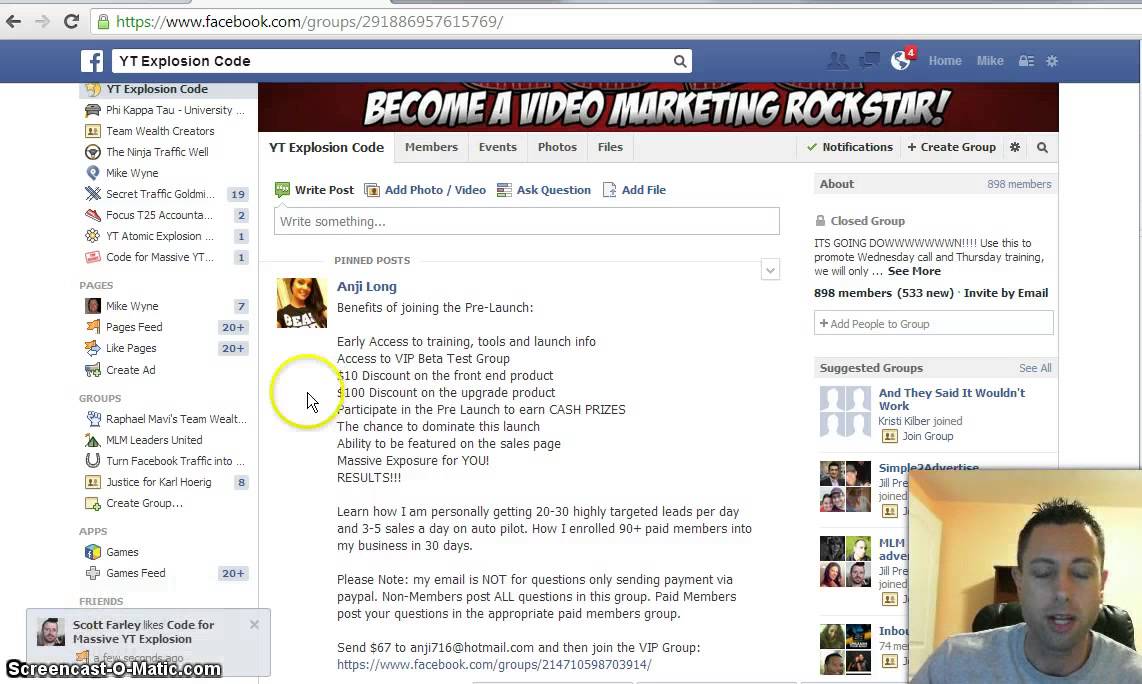The height and width of the screenshot is (684, 1142).
Task: Click the Like Pages icon
Action: (x=92, y=348)
